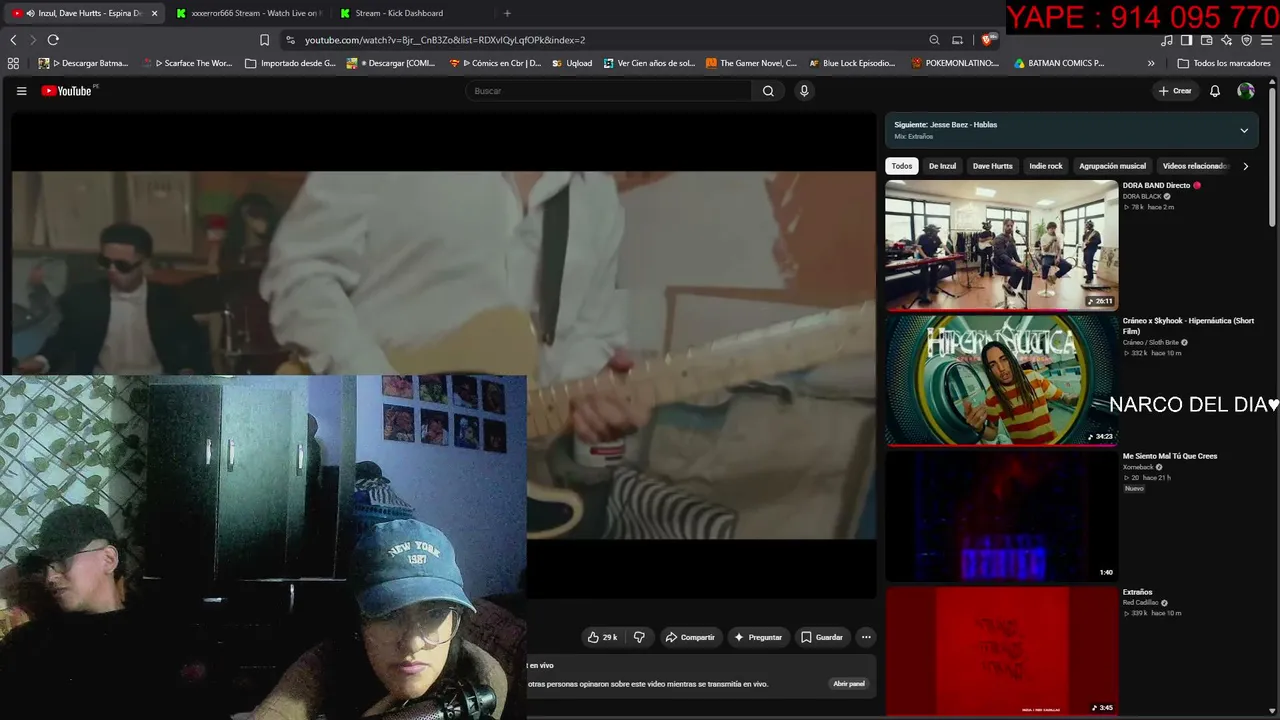The image size is (1280, 720).
Task: Open the Crear create menu
Action: [1175, 91]
